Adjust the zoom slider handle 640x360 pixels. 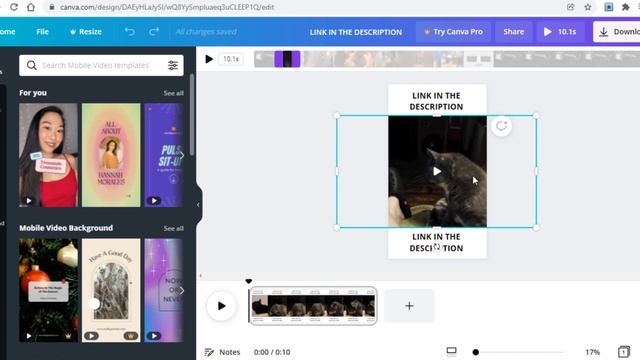pyautogui.click(x=476, y=352)
